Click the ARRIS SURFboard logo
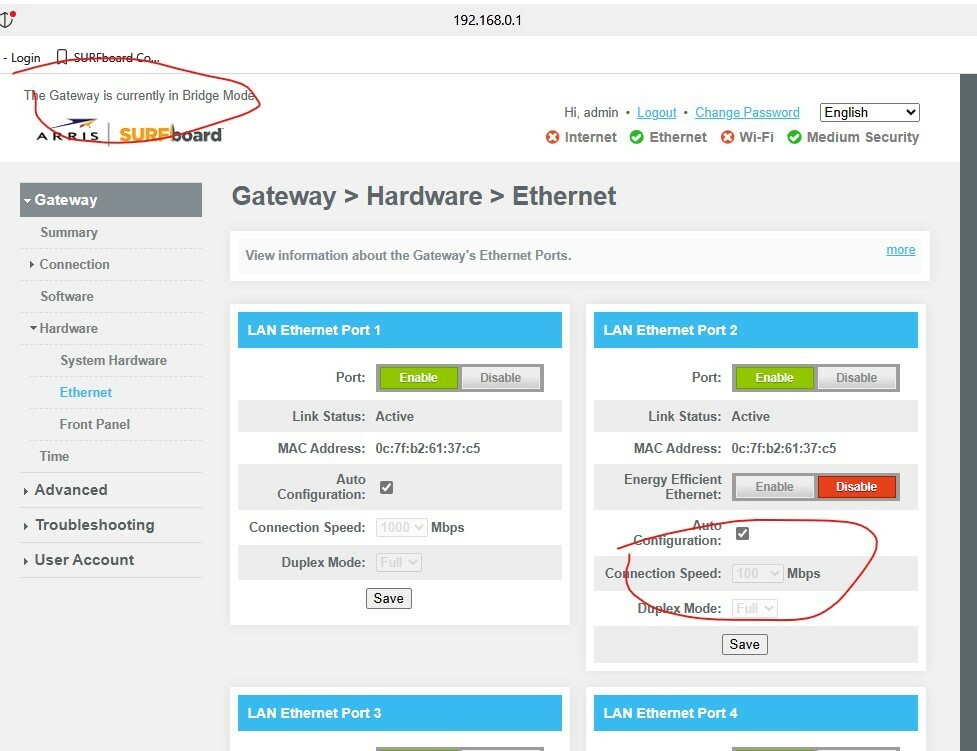Viewport: 977px width, 751px height. pos(130,133)
